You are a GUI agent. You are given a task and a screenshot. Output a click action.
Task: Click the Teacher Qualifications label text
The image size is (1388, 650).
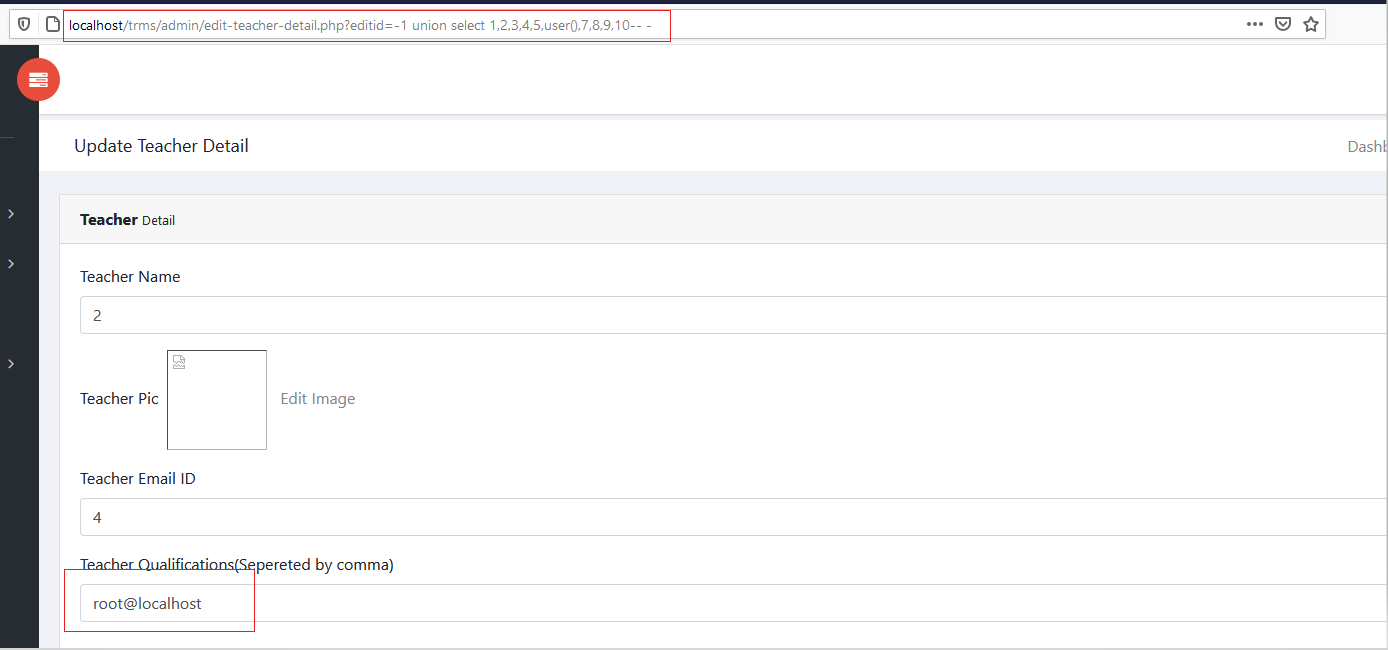point(237,565)
